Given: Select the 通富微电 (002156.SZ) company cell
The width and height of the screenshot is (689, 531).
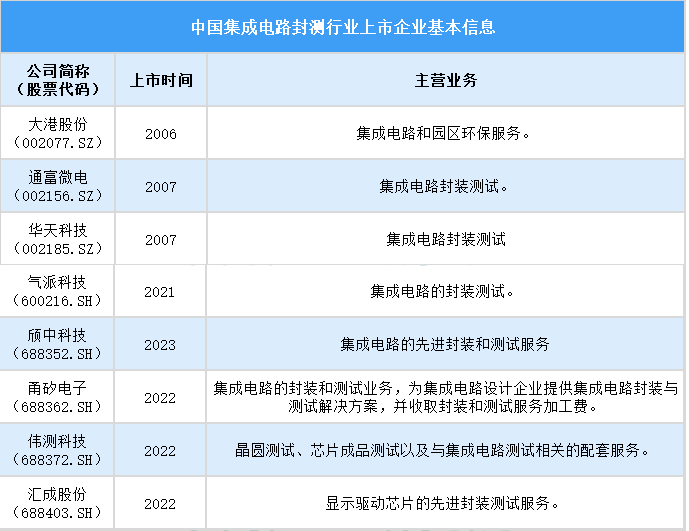Looking at the screenshot, I should click(x=58, y=186).
